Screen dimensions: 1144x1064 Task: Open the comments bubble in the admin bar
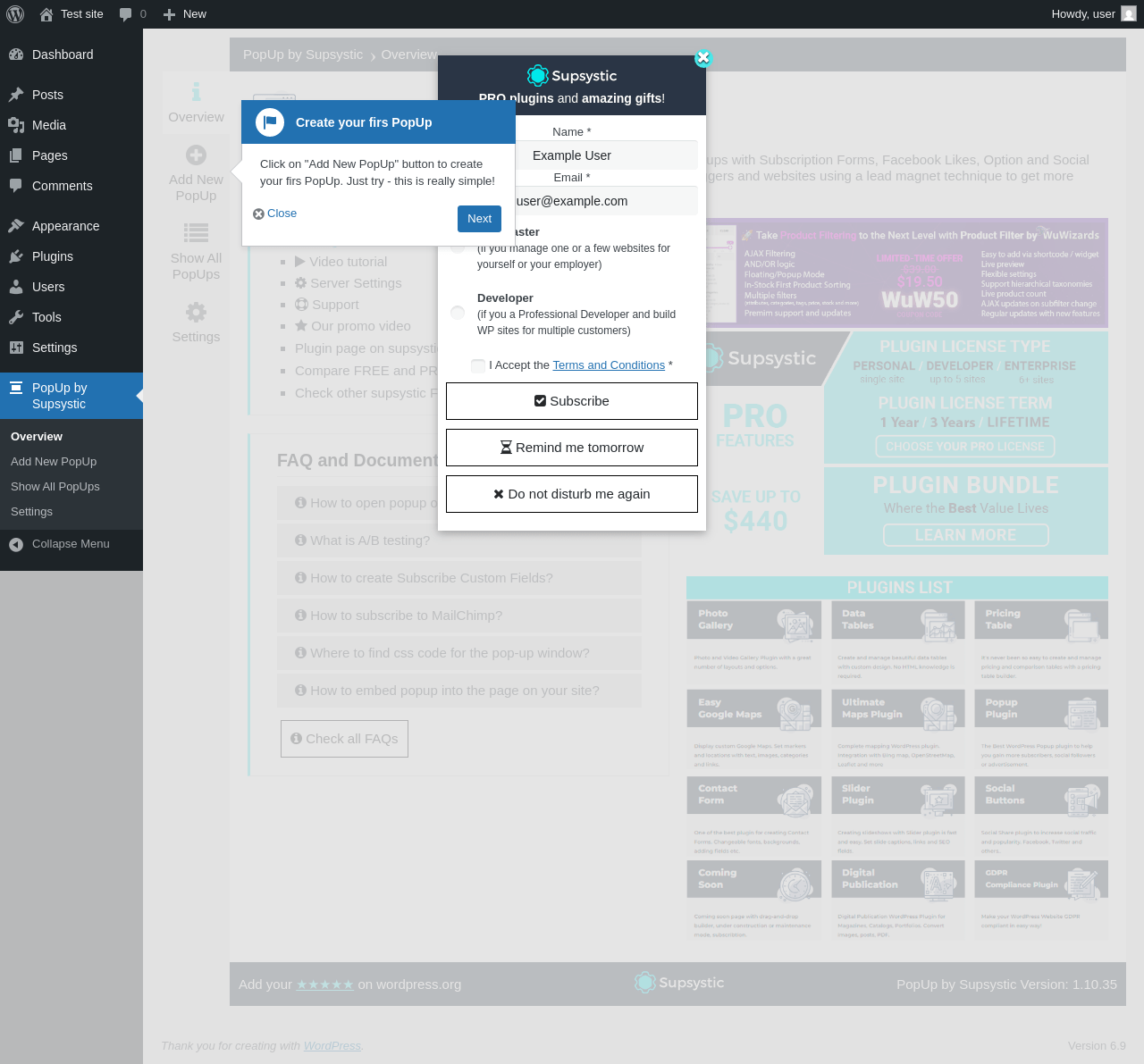coord(126,14)
